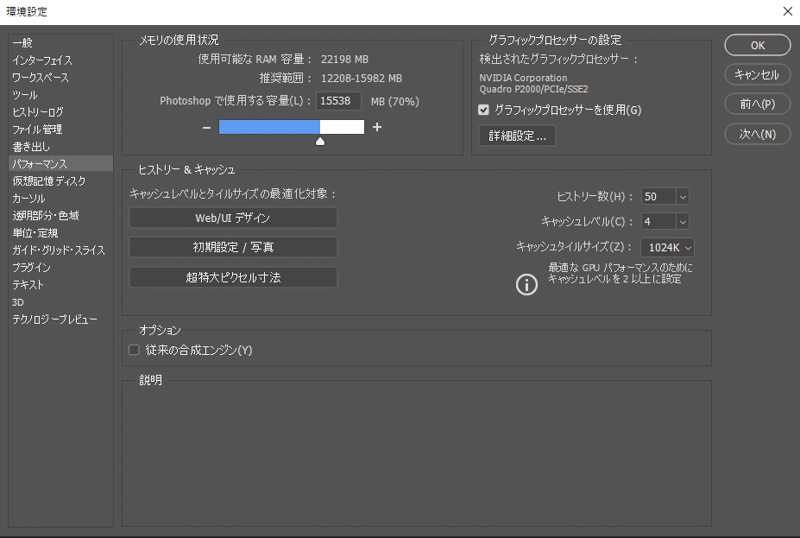Click the キャッシュレベル value field 4

click(659, 222)
